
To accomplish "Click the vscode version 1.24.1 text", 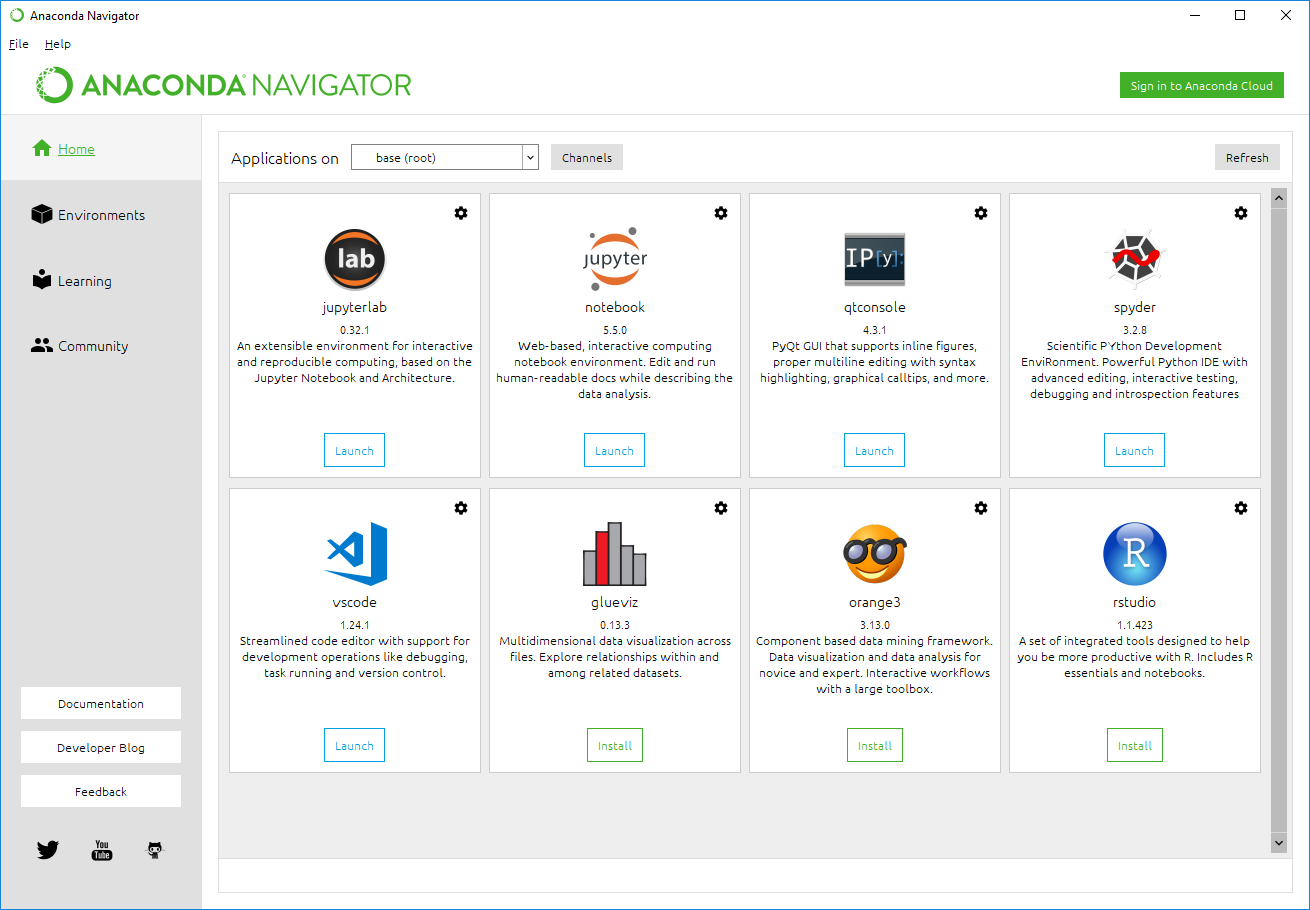I will [x=355, y=624].
